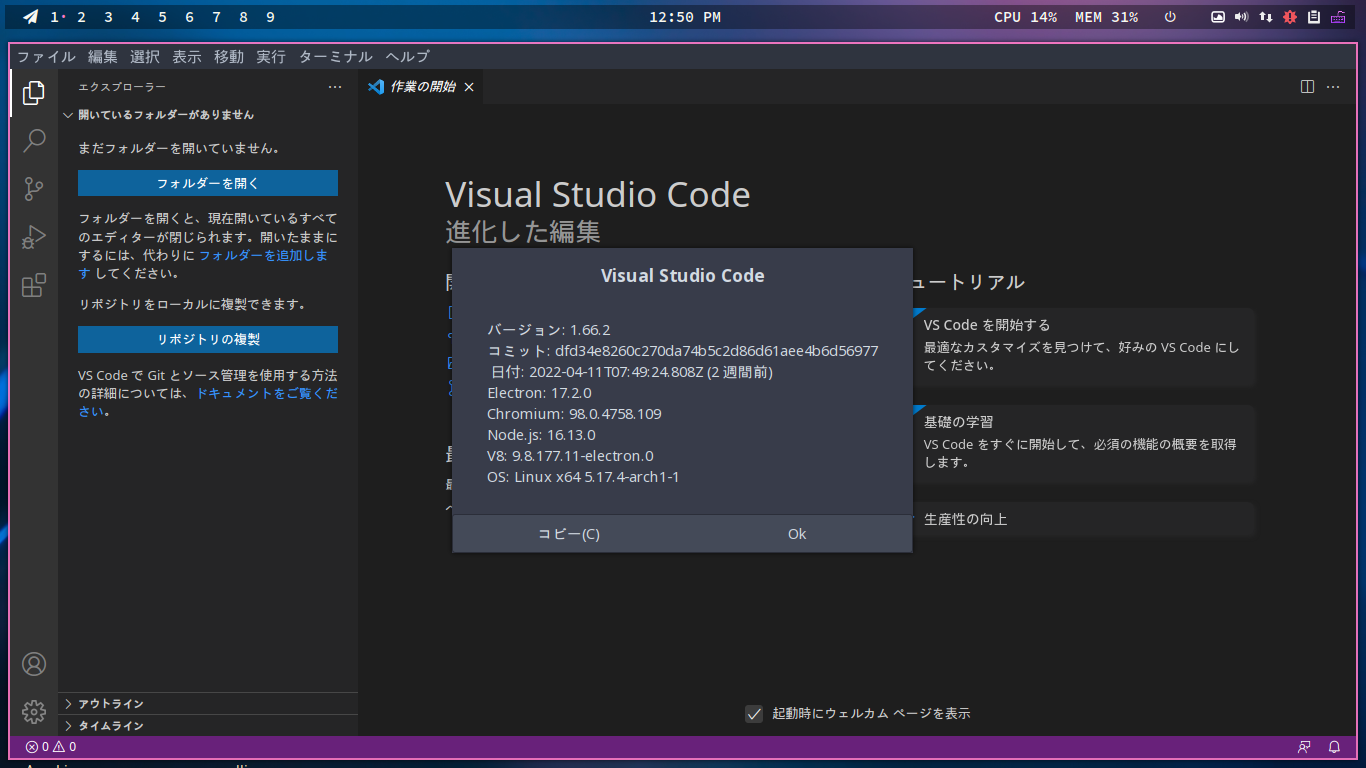Open the Source Control view
The height and width of the screenshot is (768, 1366).
click(x=34, y=188)
